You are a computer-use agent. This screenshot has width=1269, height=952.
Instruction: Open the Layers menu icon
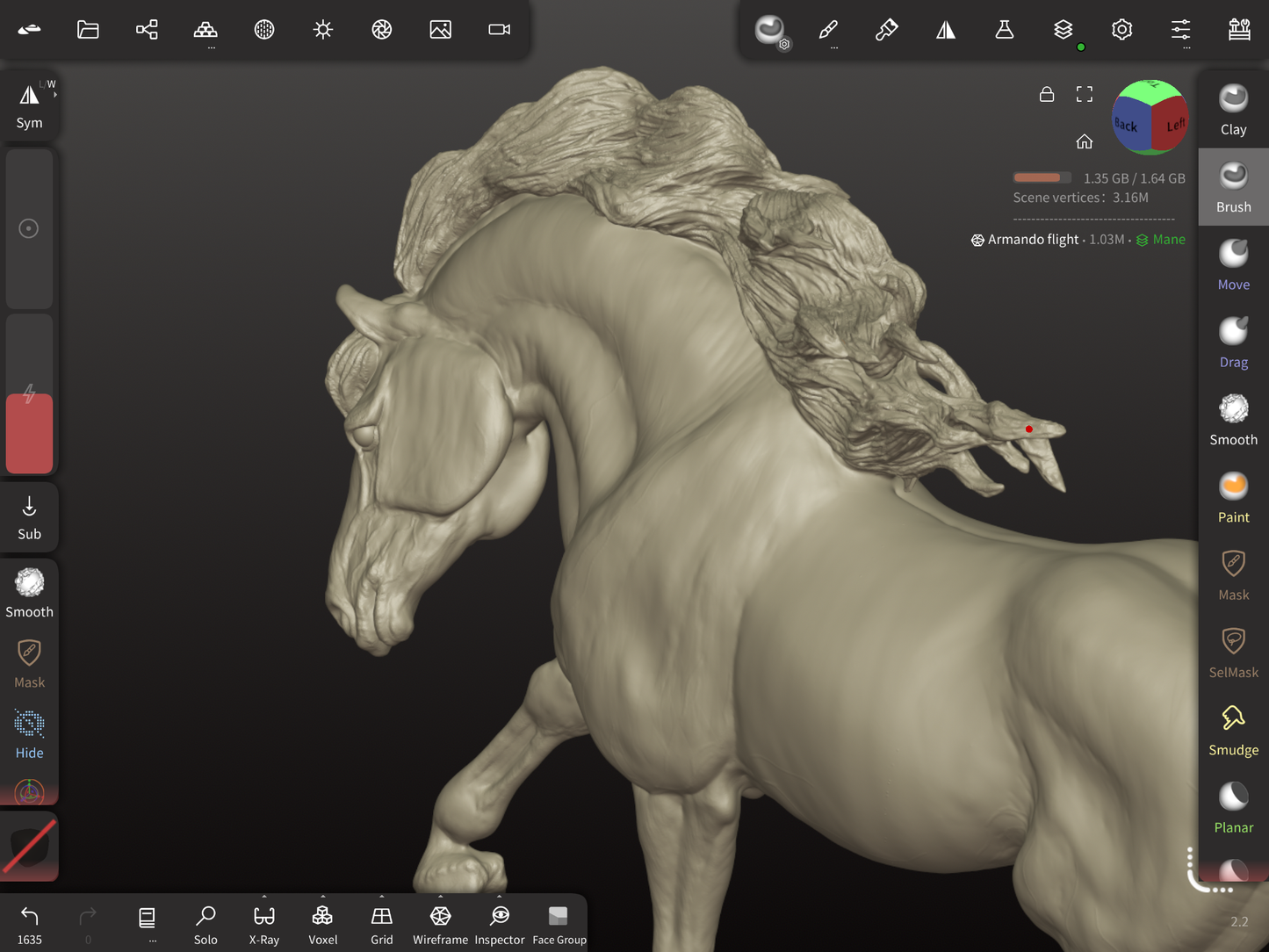coord(1063,30)
